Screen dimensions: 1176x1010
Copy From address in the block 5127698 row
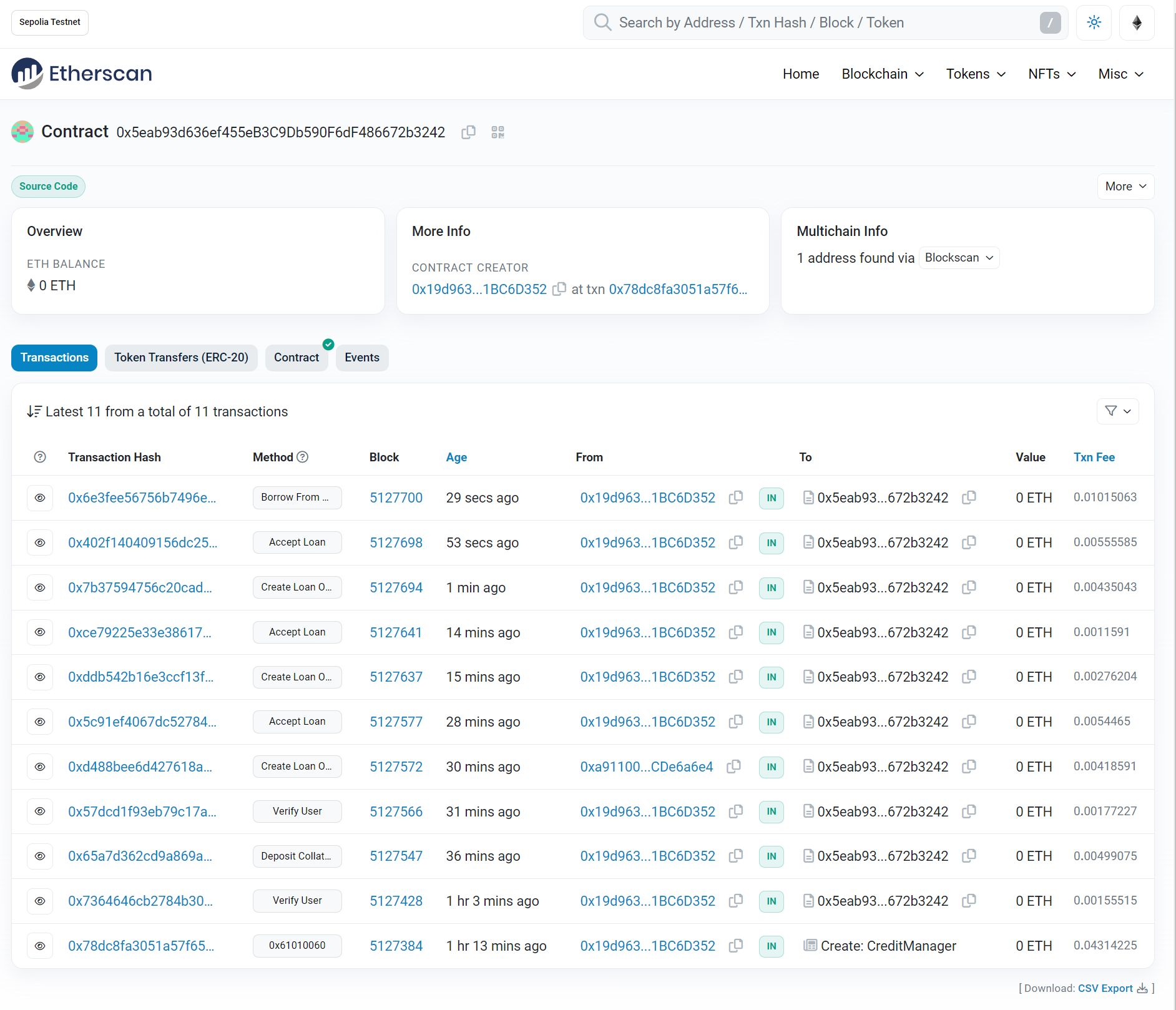[x=736, y=542]
